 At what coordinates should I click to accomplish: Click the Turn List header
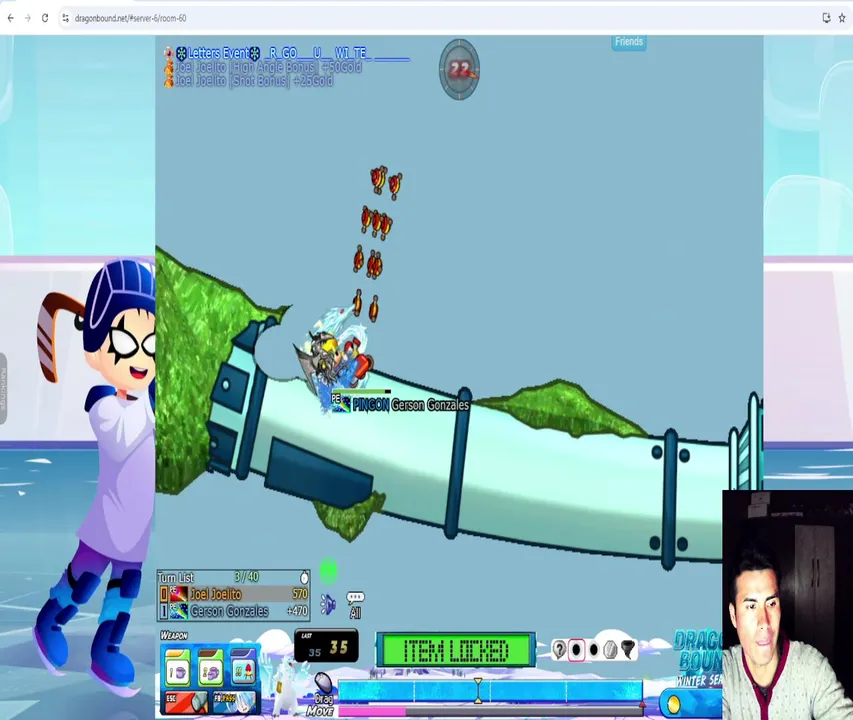pos(176,578)
